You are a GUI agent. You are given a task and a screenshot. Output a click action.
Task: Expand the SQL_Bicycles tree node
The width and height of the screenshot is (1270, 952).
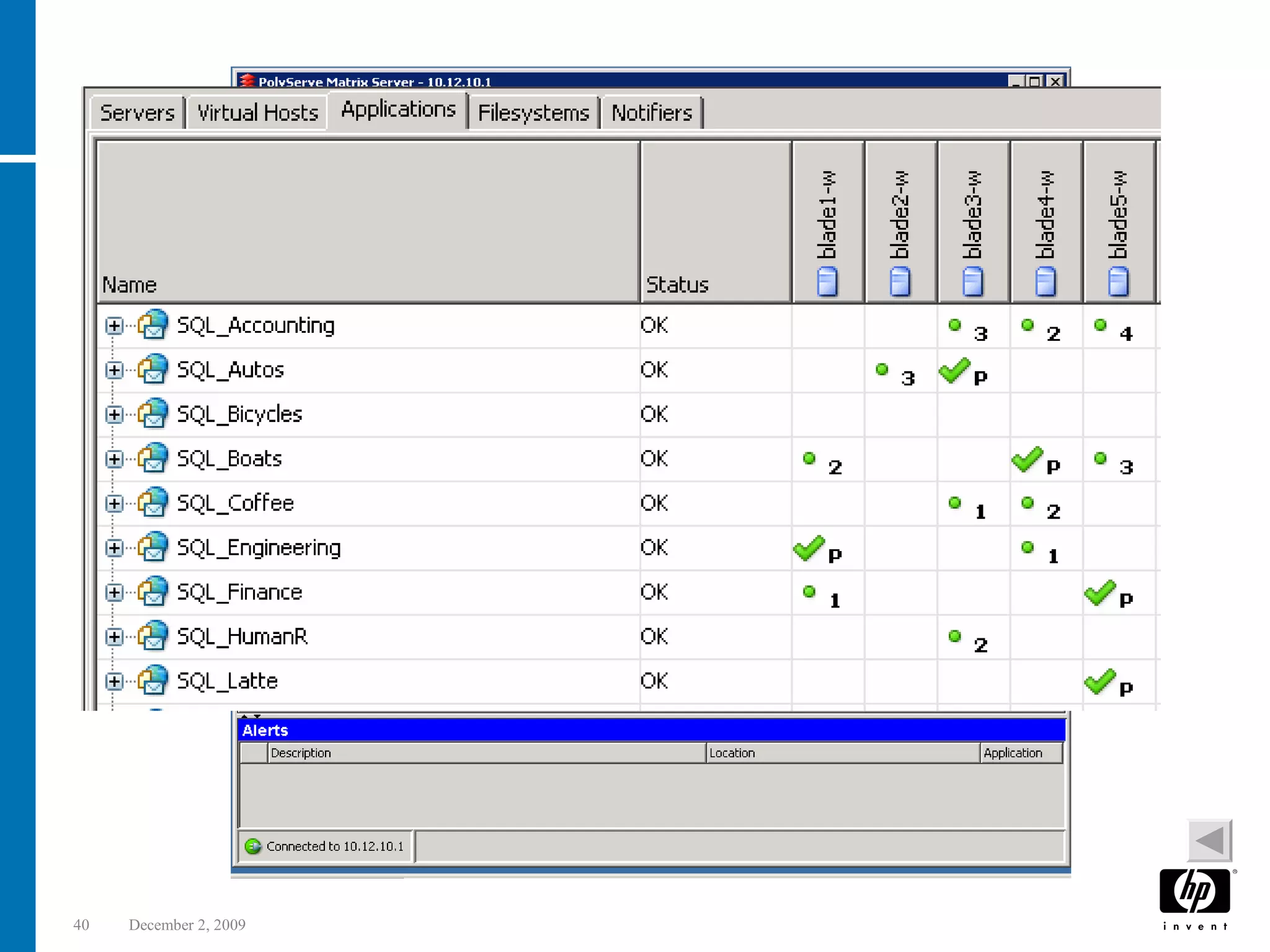coord(114,414)
